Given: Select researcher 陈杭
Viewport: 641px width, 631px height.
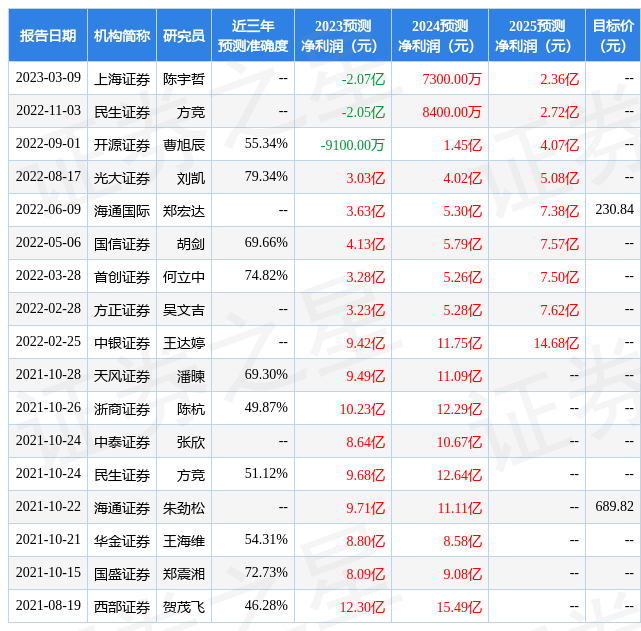Looking at the screenshot, I should click(x=191, y=409).
